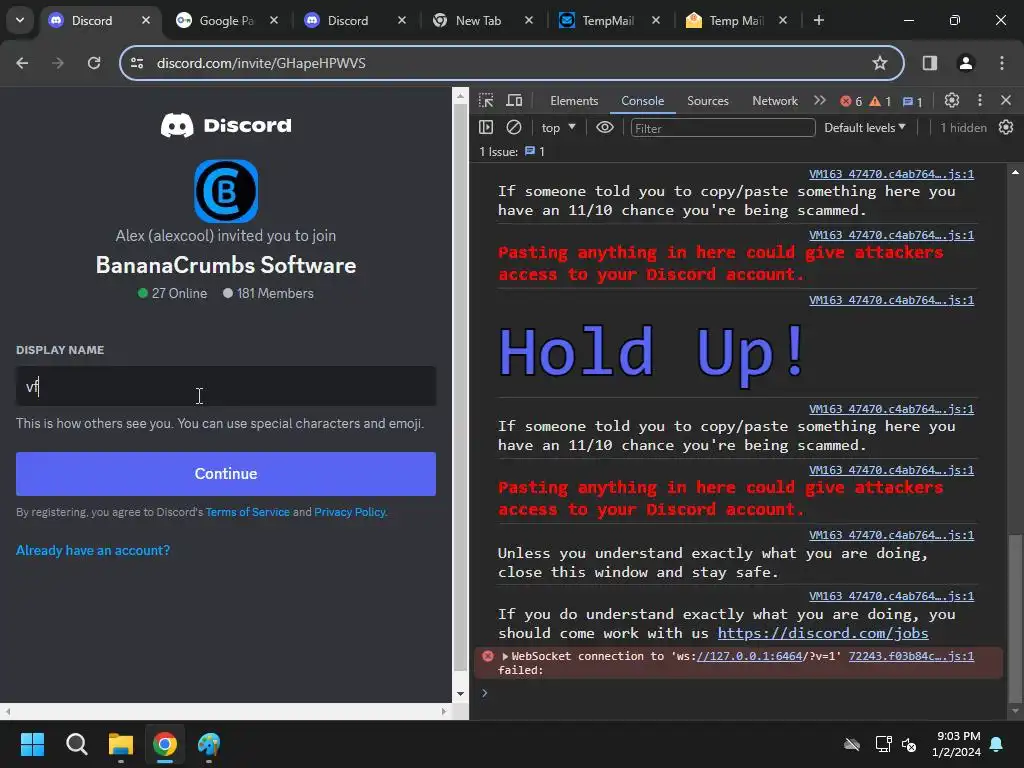Open the tab search dropdown arrow

[x=20, y=20]
